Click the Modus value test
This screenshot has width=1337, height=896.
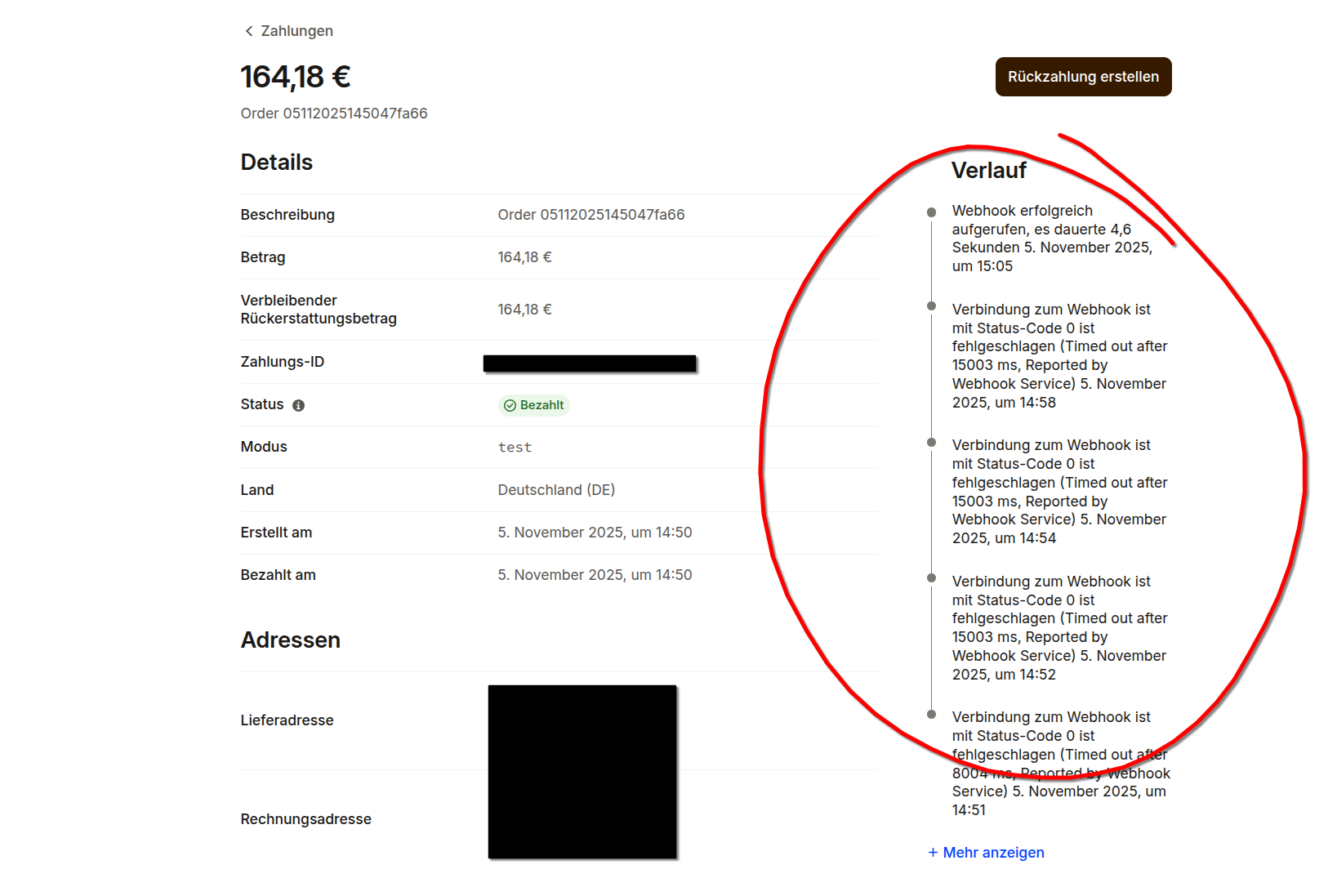tap(515, 448)
